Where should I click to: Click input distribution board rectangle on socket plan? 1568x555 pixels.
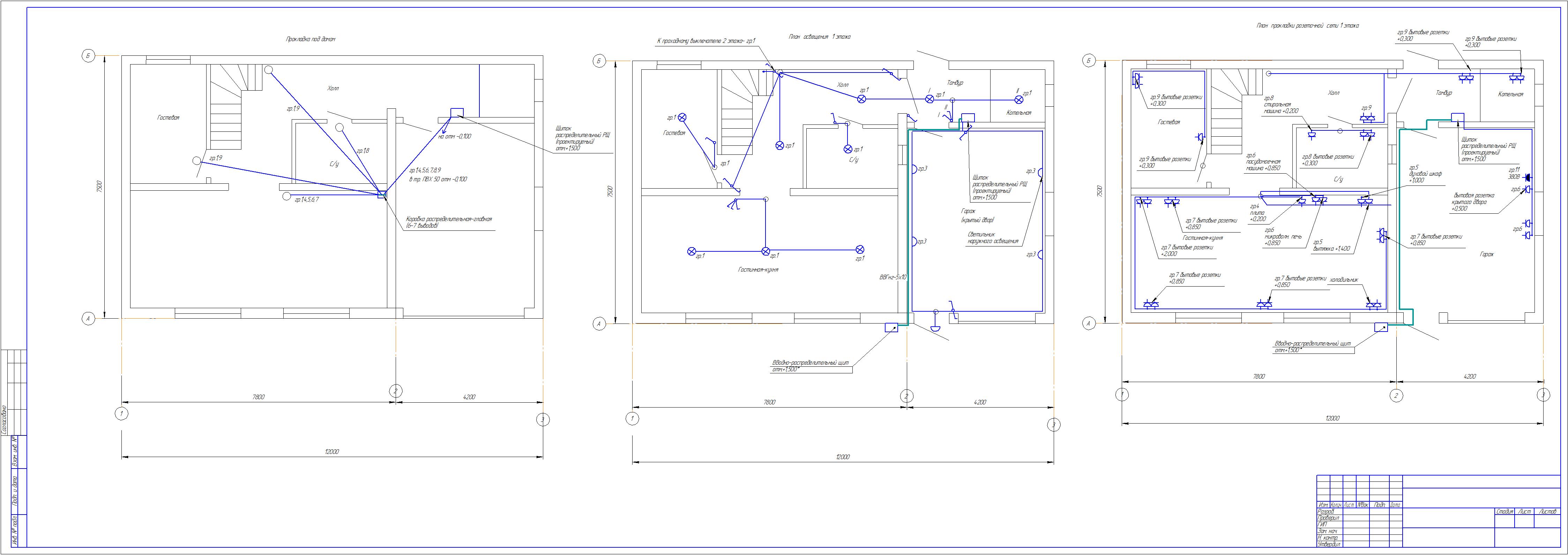pyautogui.click(x=1381, y=328)
